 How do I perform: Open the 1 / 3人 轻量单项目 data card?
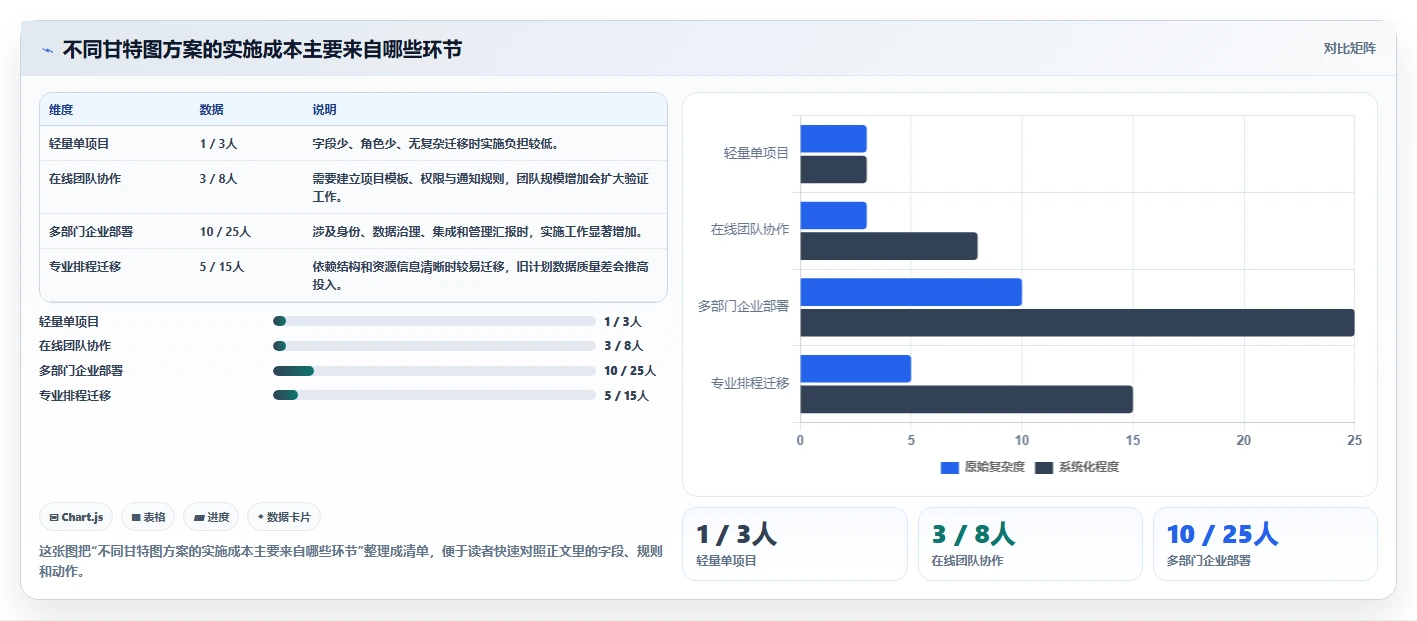(795, 544)
